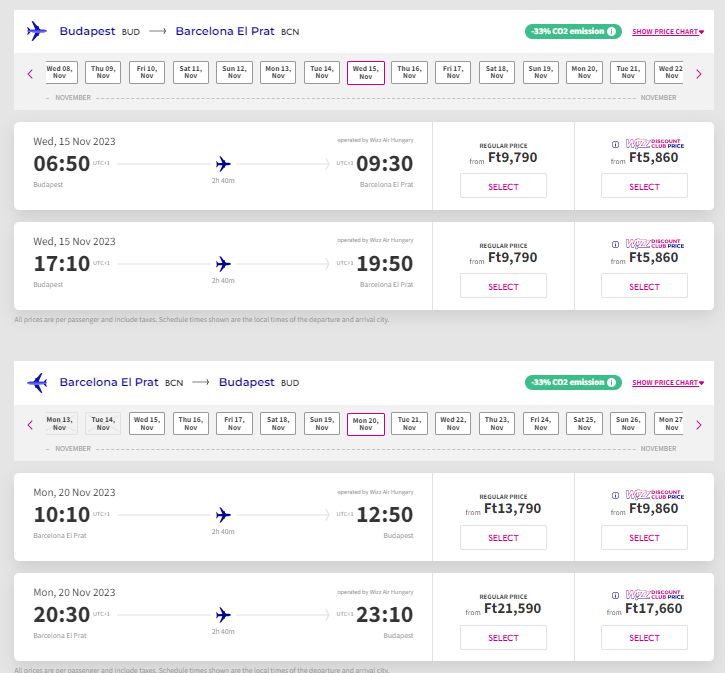
Task: Advance to later dates on Barcelona–Budapest carousel
Action: click(699, 425)
